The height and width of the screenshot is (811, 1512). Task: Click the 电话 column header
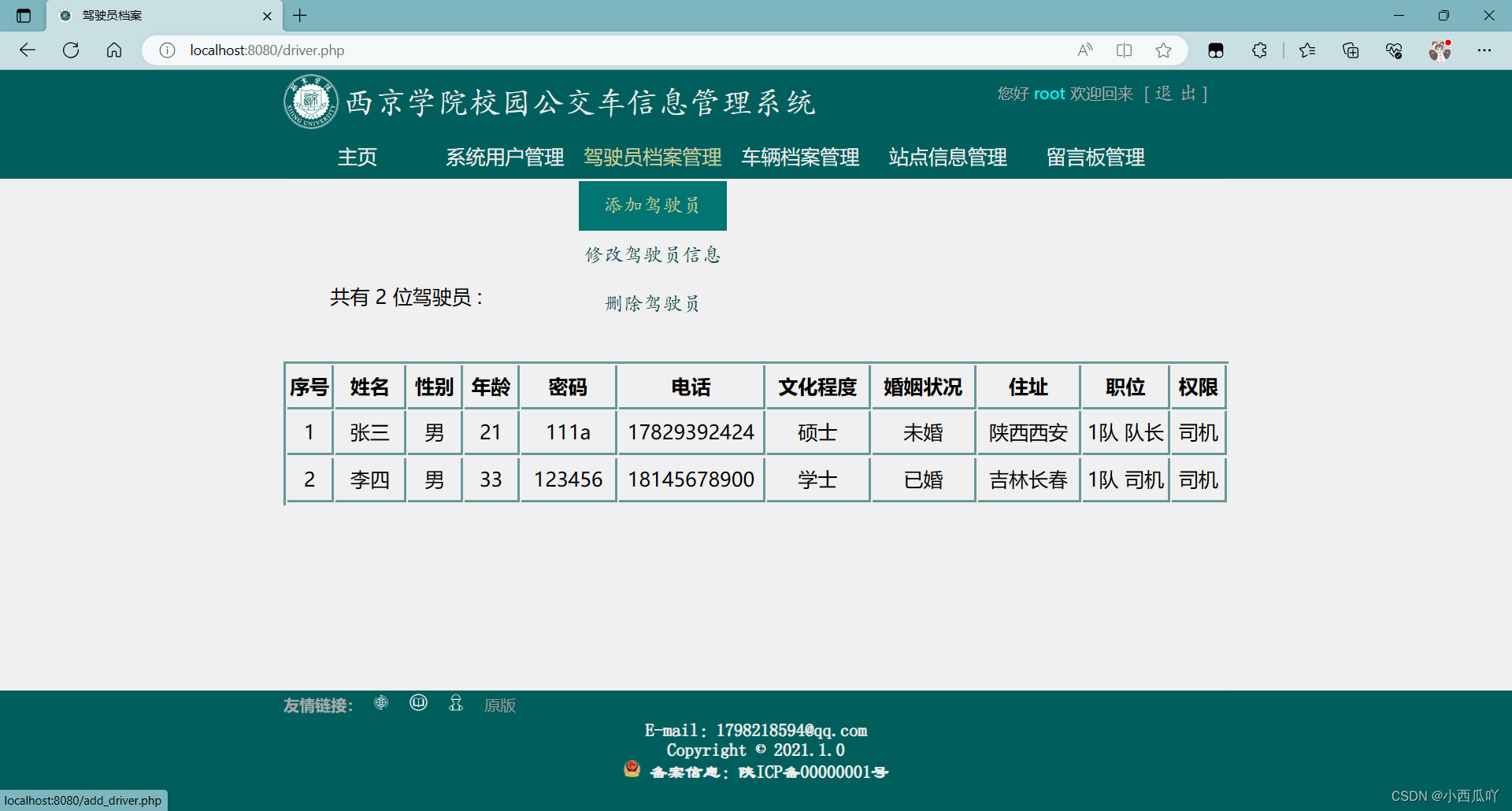(x=691, y=387)
